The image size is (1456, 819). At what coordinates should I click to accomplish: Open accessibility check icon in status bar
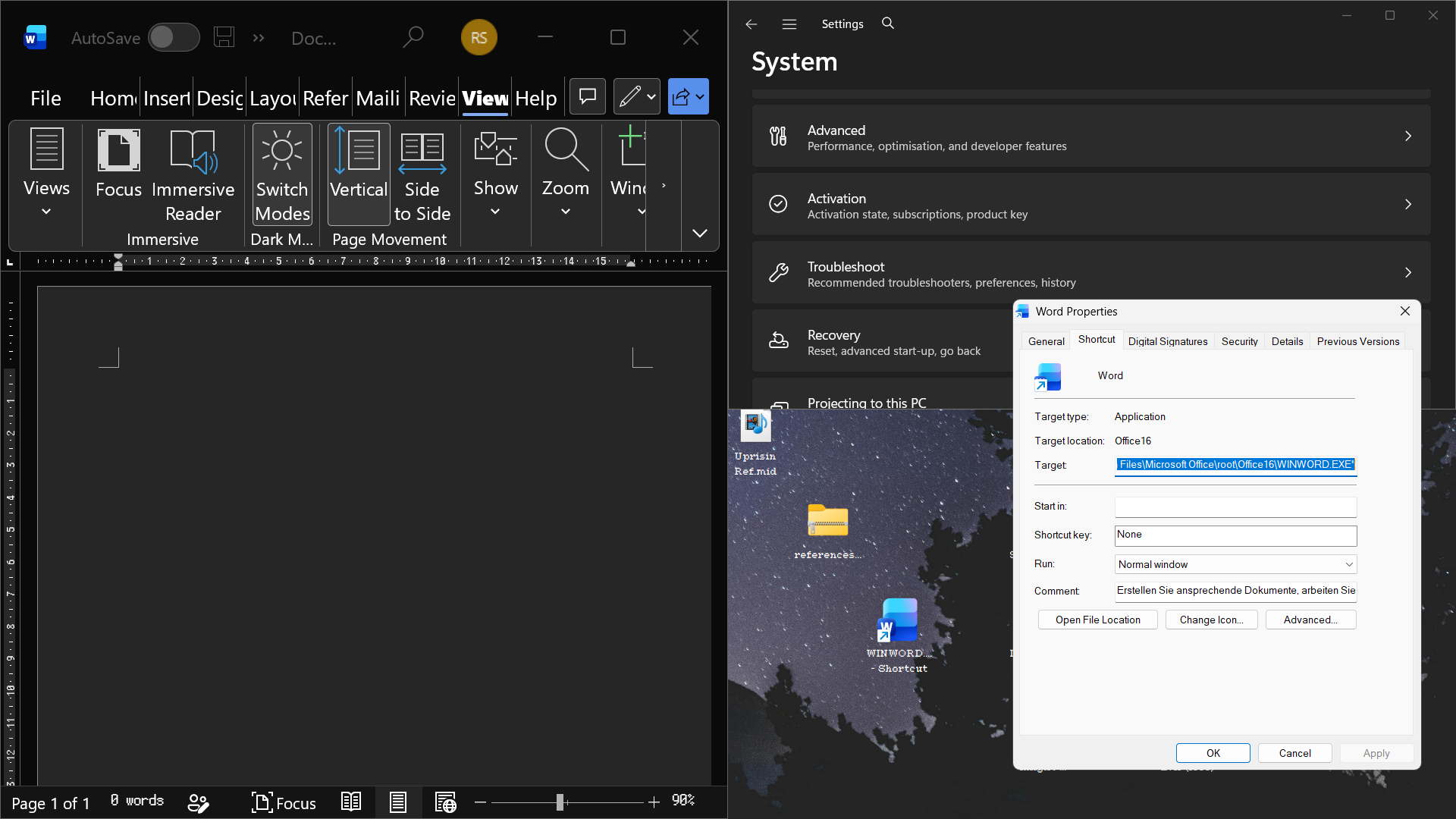click(198, 802)
